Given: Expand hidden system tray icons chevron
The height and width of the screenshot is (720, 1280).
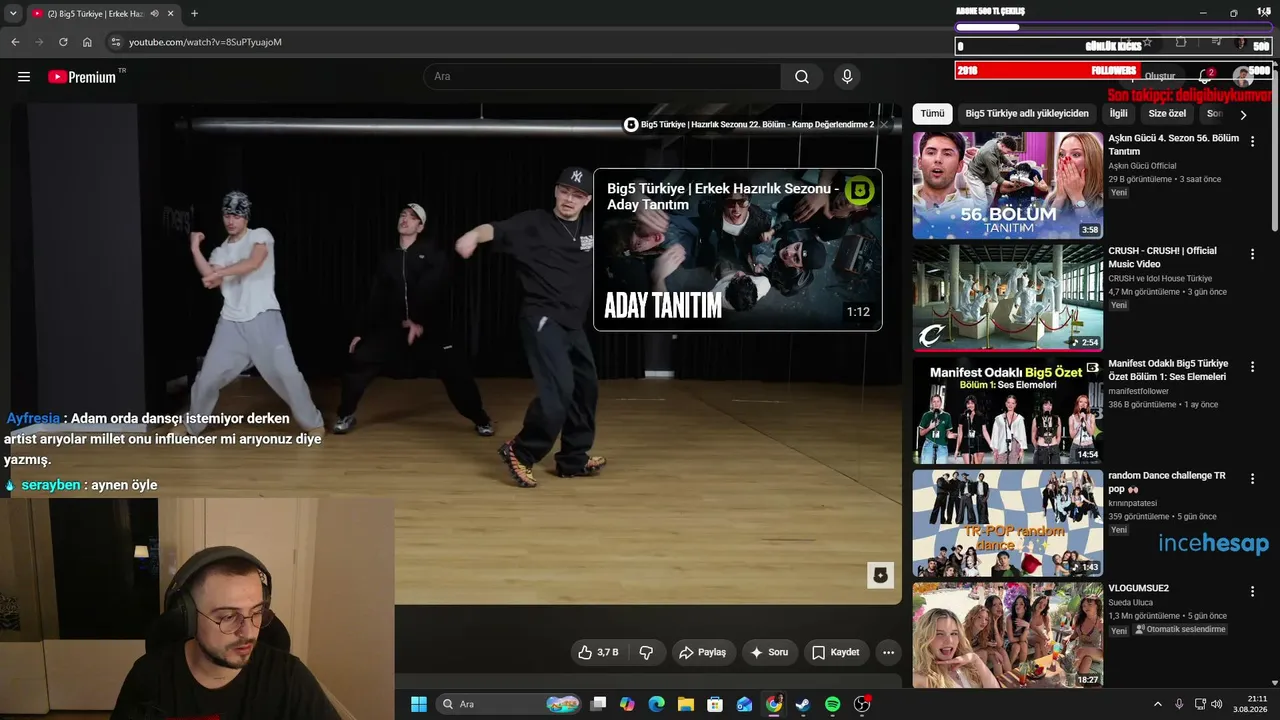Looking at the screenshot, I should tap(1158, 704).
